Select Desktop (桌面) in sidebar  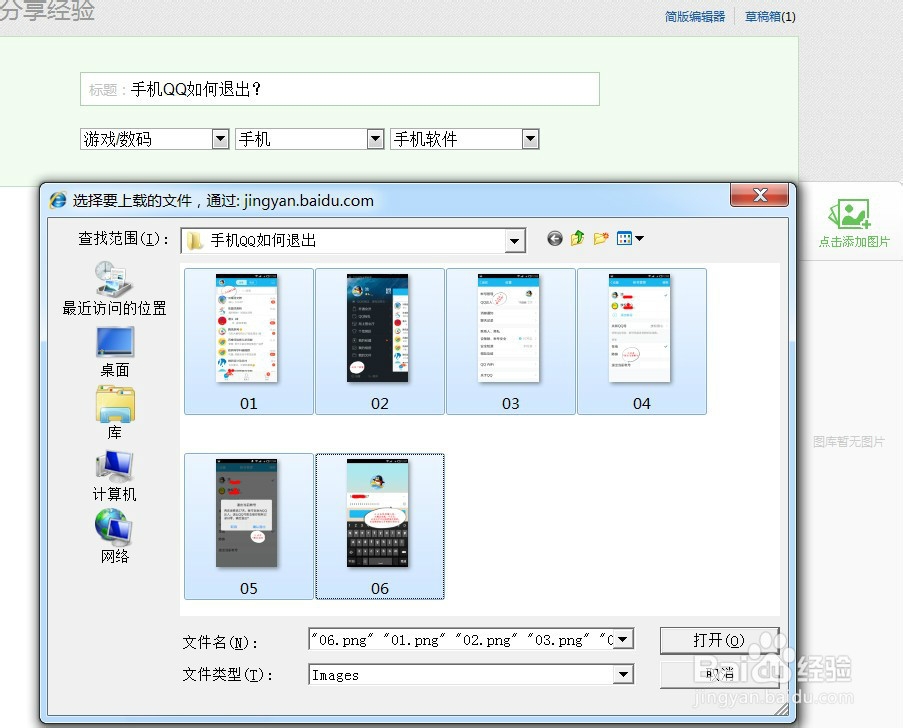point(115,352)
